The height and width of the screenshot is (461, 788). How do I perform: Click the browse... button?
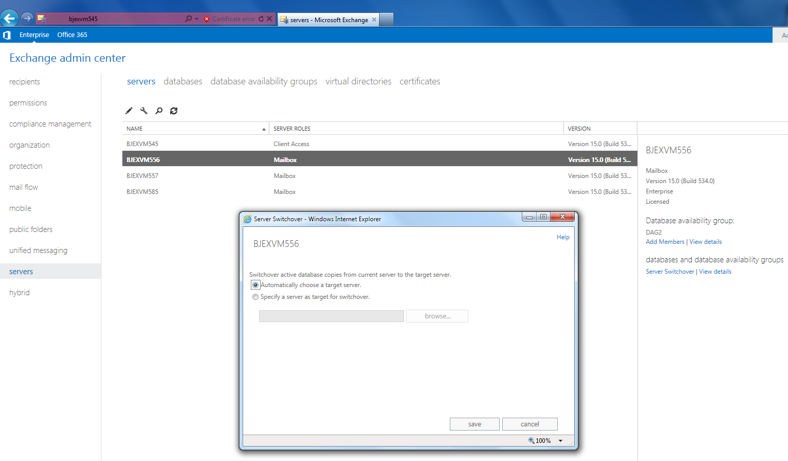click(x=437, y=316)
